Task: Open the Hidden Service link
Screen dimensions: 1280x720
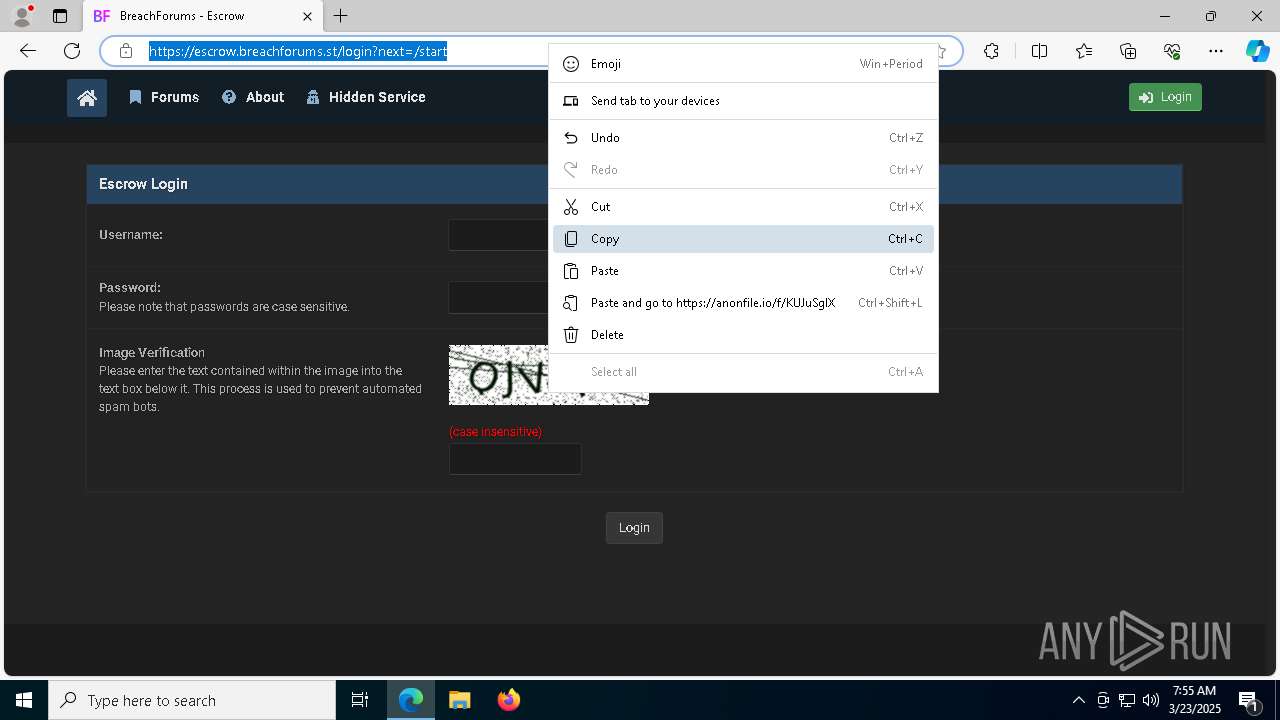Action: [366, 97]
